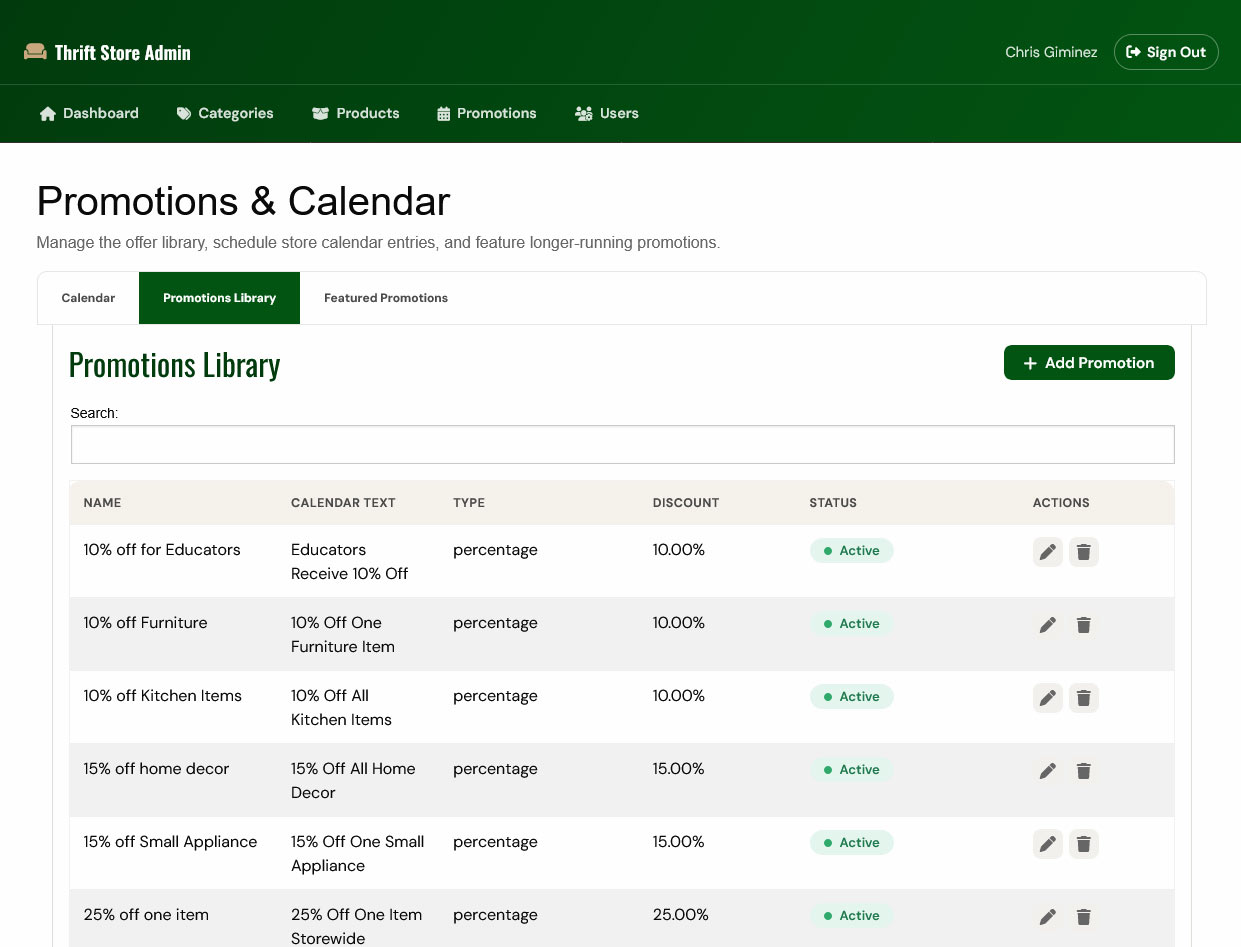Image resolution: width=1241 pixels, height=947 pixels.
Task: Click 'Educators Receive 10% Off' calendar text
Action: 350,562
